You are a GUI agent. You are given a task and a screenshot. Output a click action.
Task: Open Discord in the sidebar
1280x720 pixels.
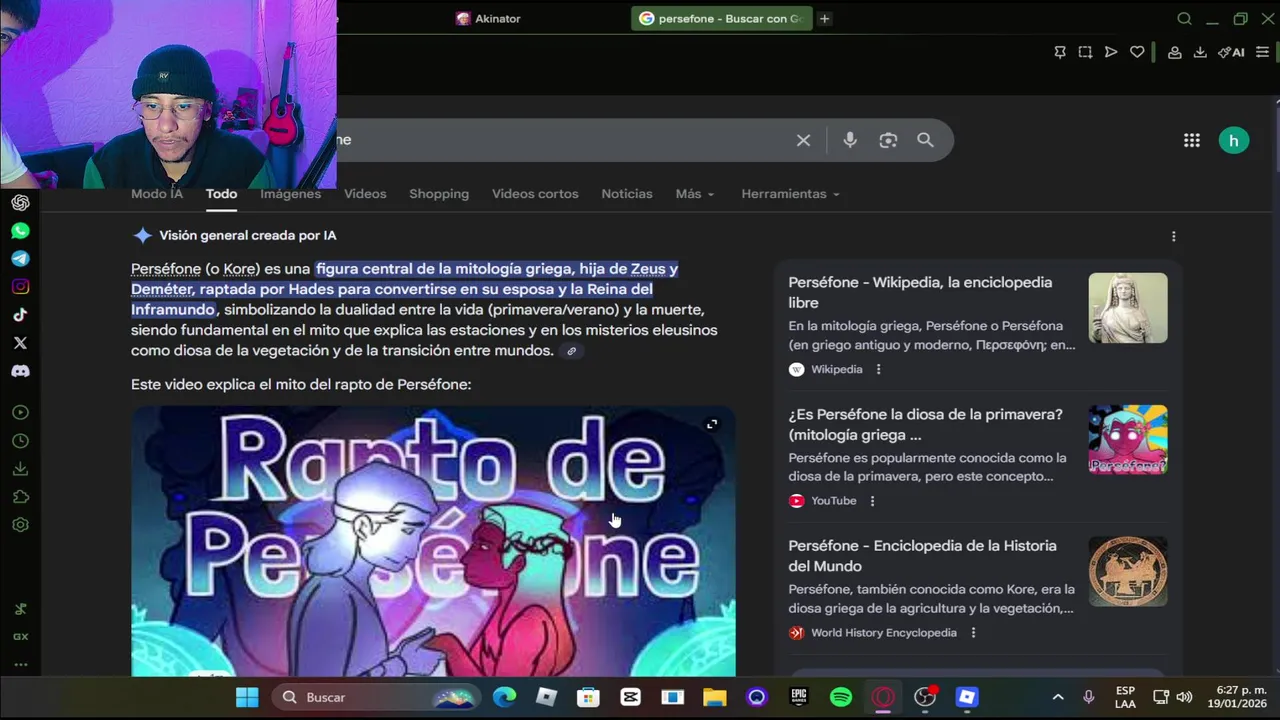20,371
